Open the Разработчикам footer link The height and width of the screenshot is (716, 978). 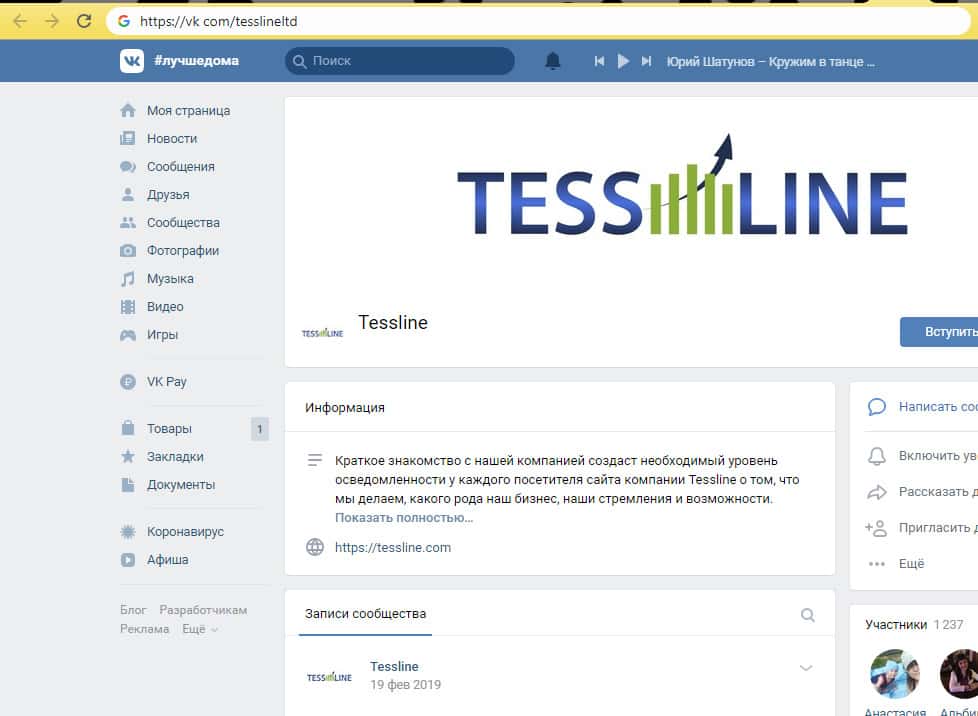(203, 610)
